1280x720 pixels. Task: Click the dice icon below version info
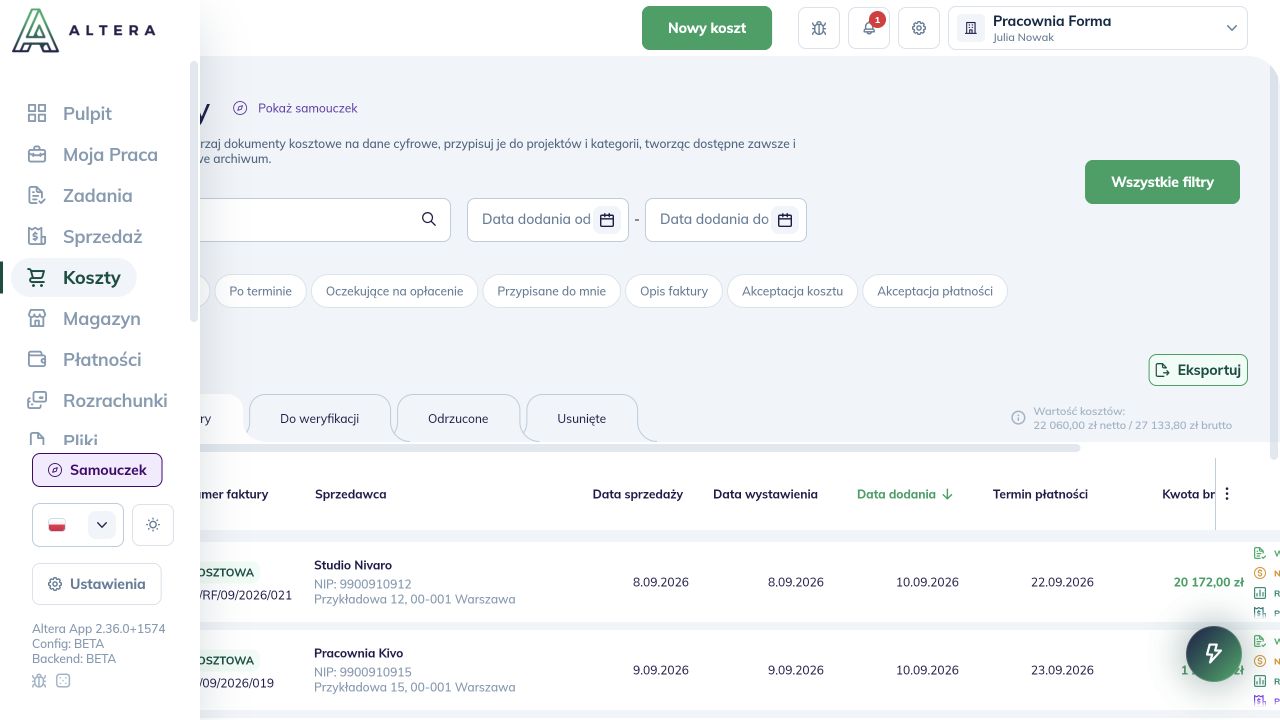63,681
